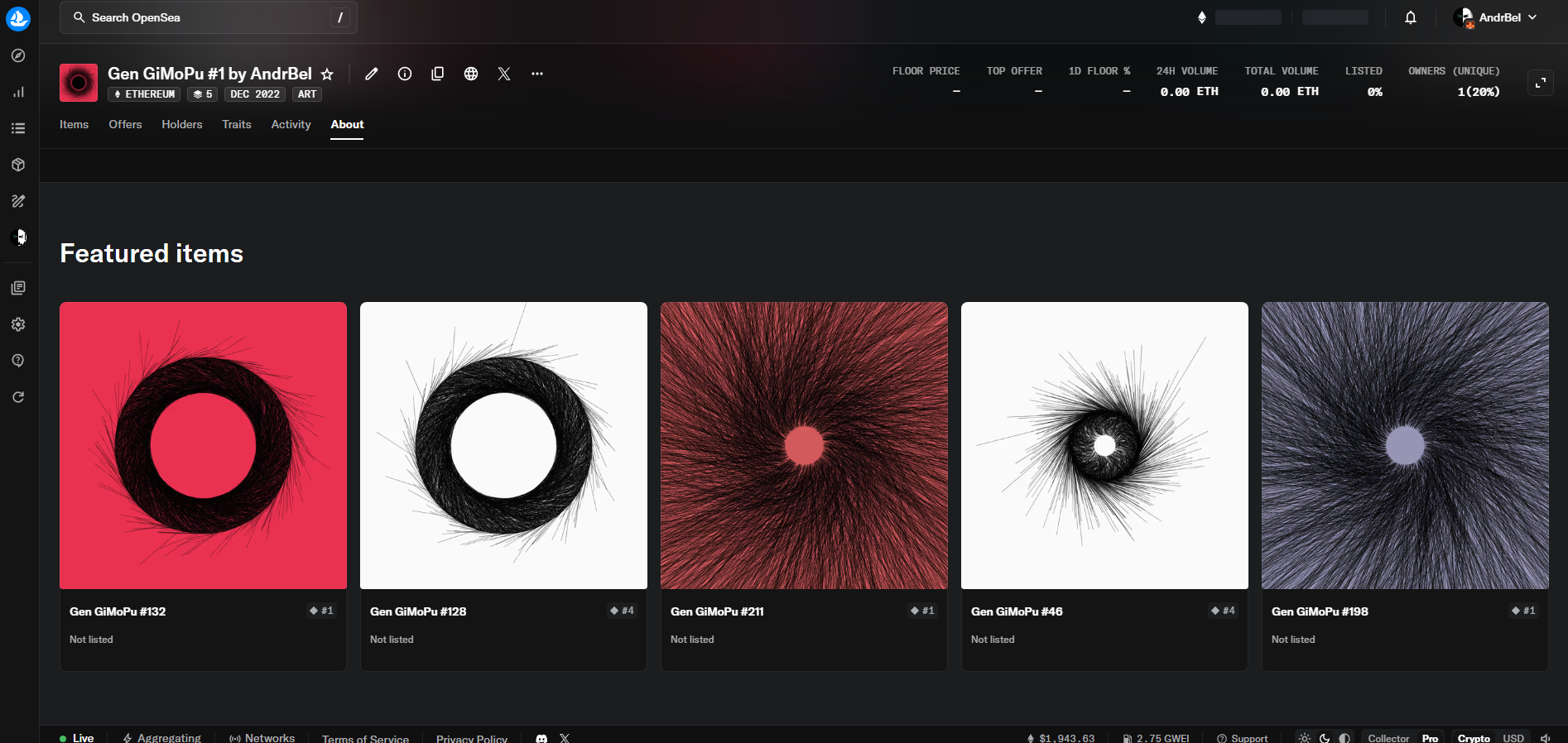Open the AndrBel account dropdown
This screenshot has width=1568, height=743.
tap(1497, 17)
